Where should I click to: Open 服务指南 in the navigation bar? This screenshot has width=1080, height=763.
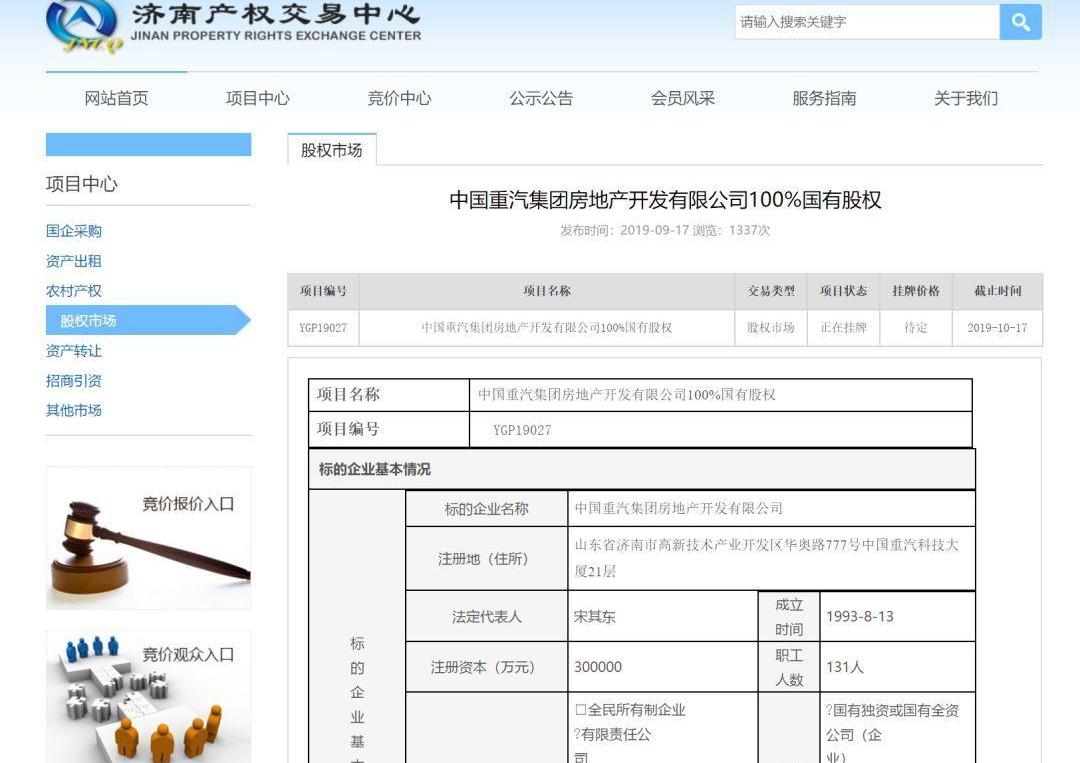(824, 98)
